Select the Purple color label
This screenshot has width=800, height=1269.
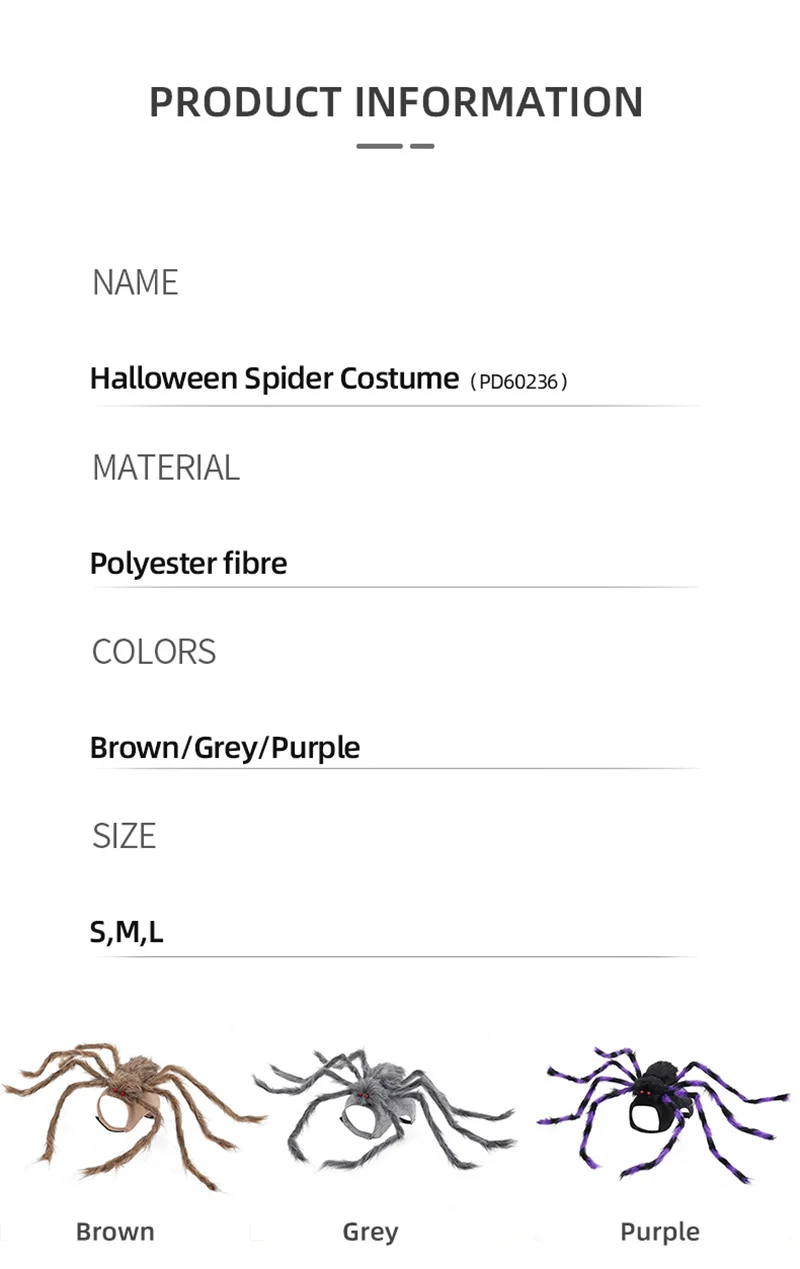(x=660, y=1232)
